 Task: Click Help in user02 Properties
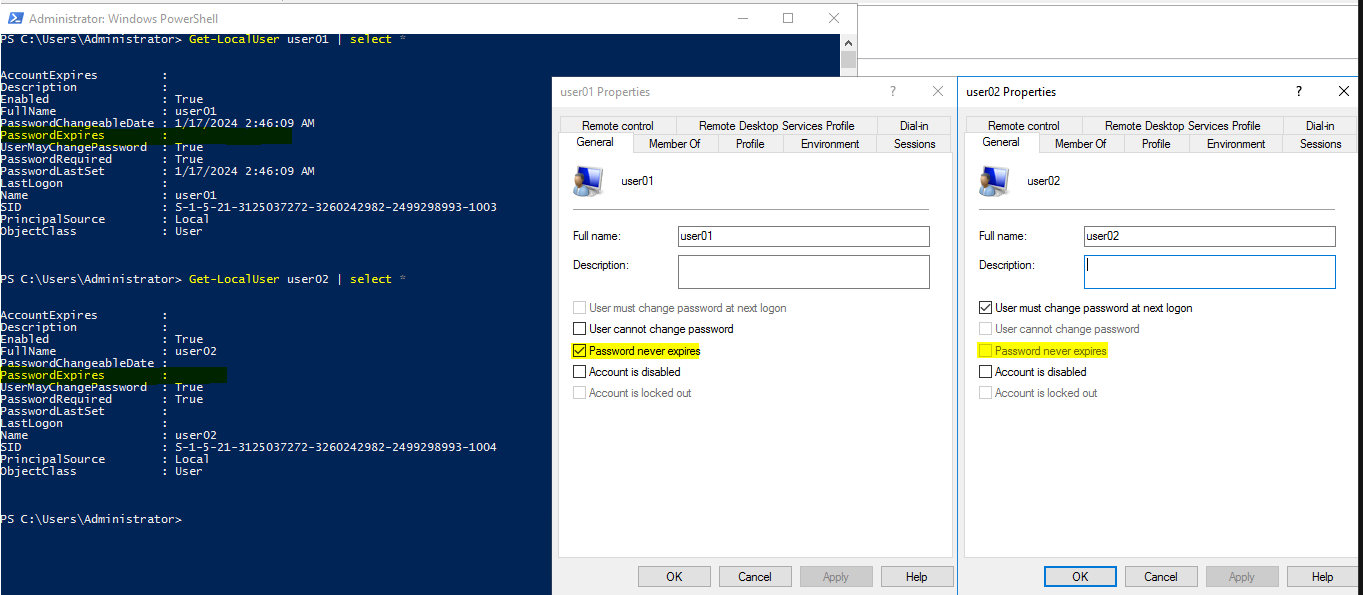(x=1323, y=577)
